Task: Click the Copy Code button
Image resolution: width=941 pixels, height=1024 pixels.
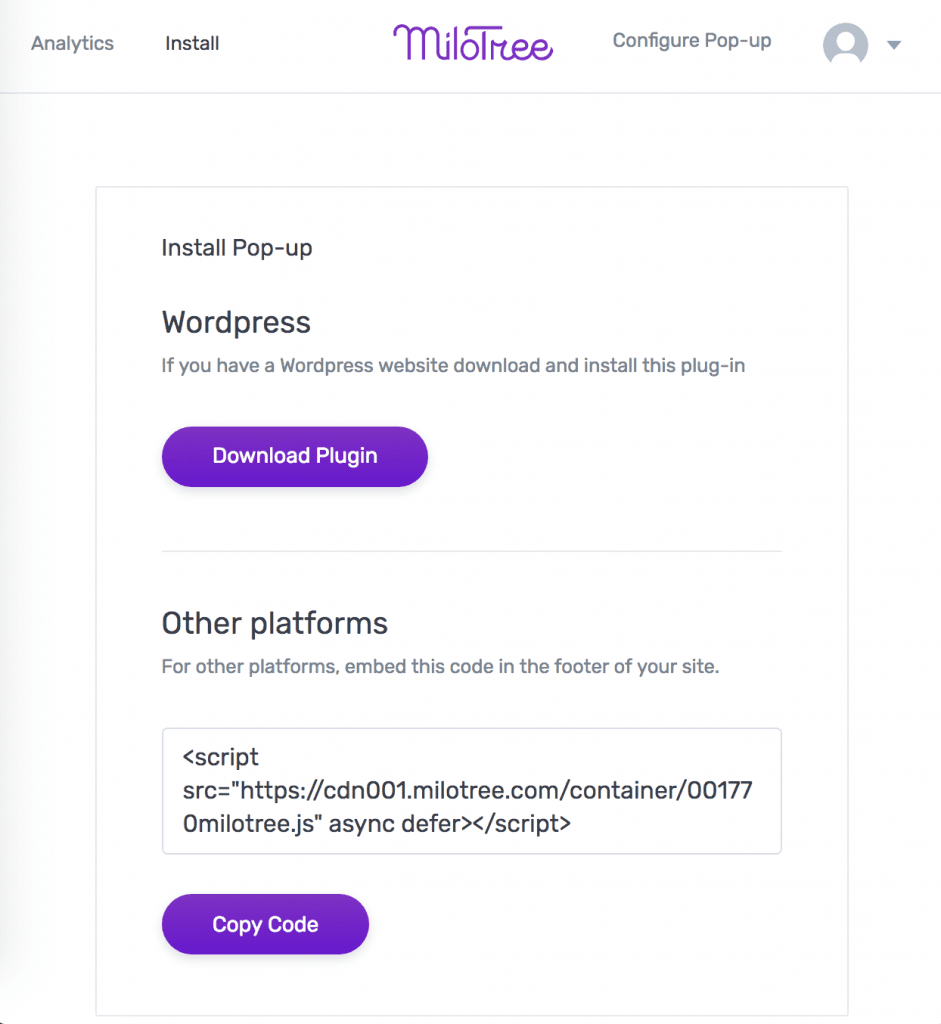Action: tap(264, 924)
